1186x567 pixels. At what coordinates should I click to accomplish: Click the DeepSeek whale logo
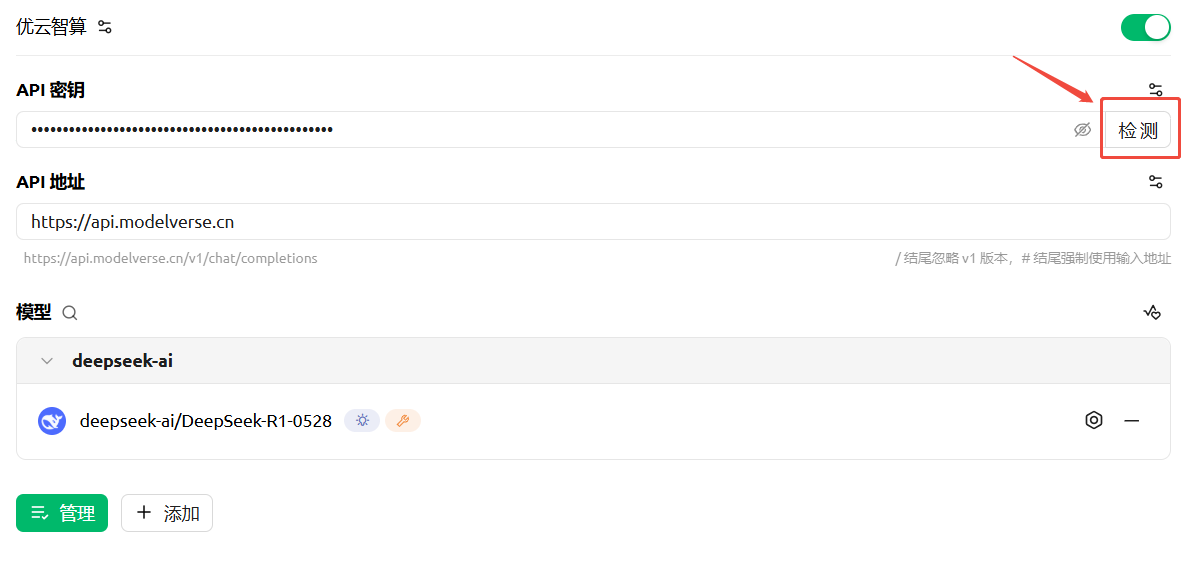pos(52,421)
